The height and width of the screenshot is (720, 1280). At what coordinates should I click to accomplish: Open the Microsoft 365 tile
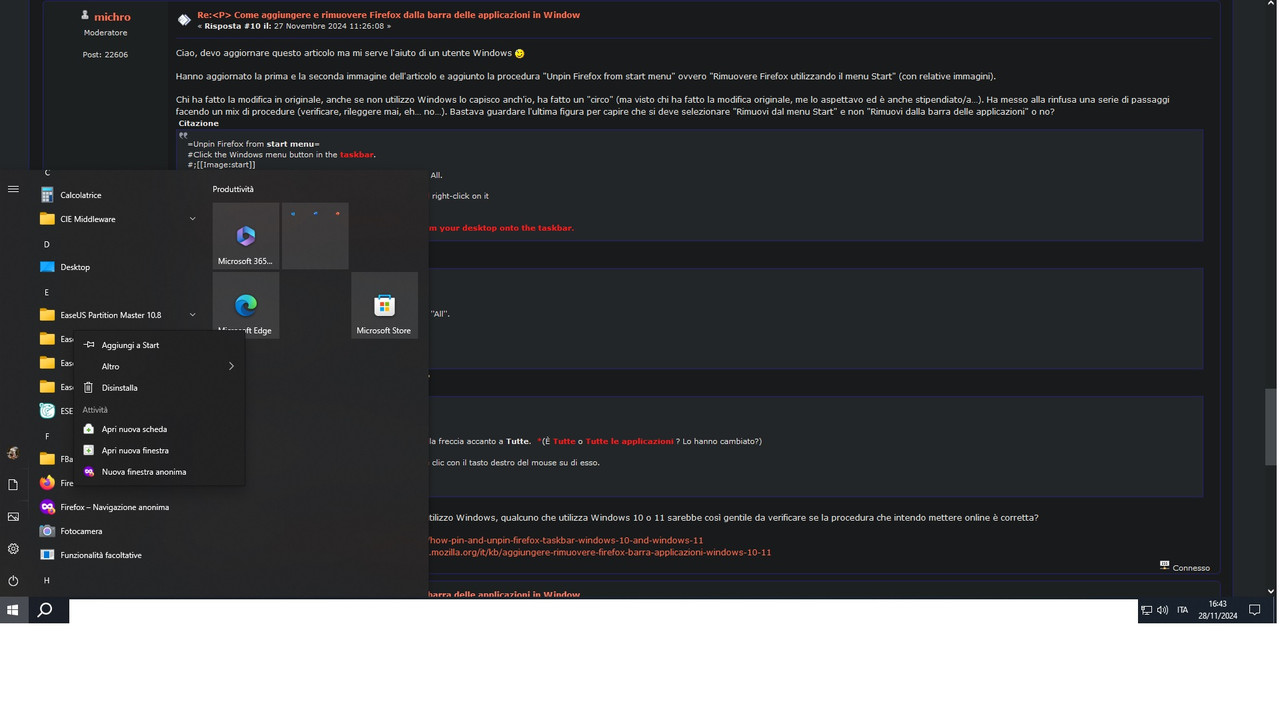[245, 236]
